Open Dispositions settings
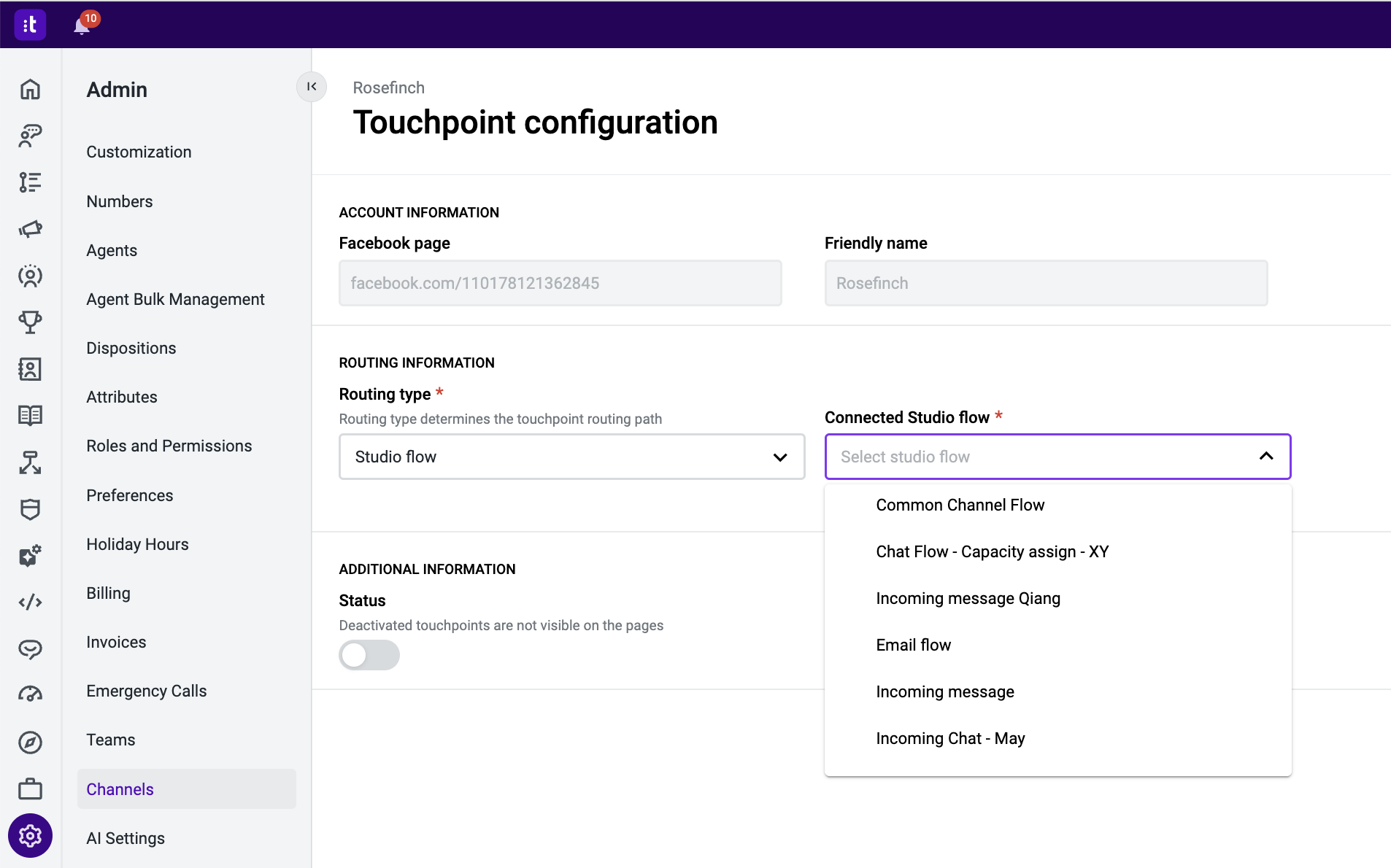Viewport: 1391px width, 868px height. (131, 348)
